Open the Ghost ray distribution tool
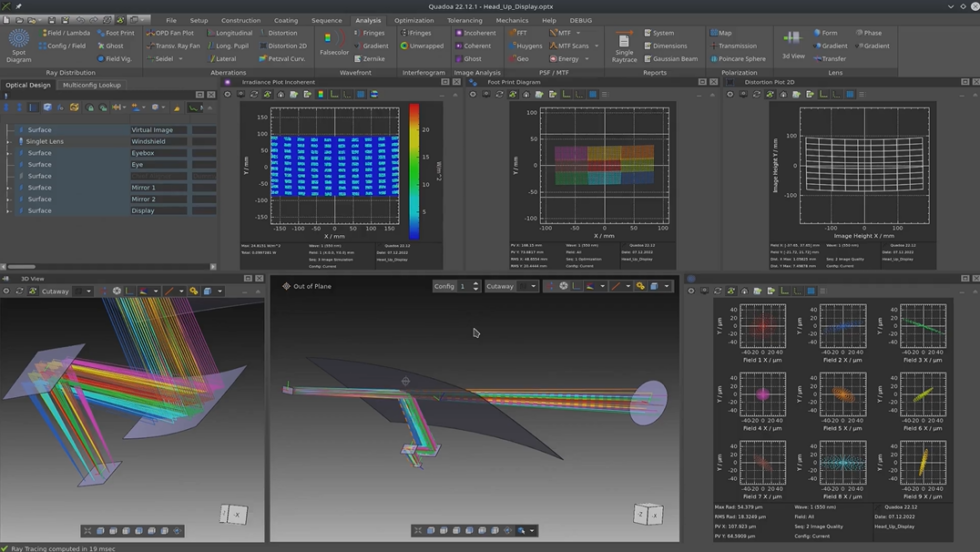This screenshot has height=552, width=980. pos(110,46)
